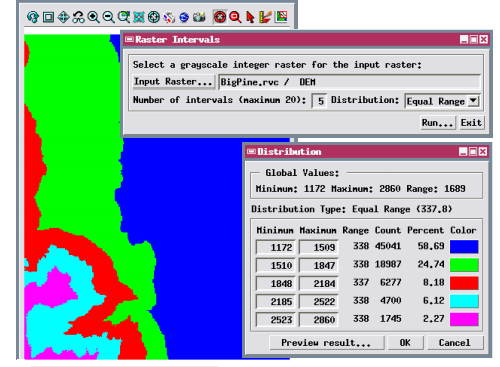The image size is (500, 367).
Task: Click the raster region tool icon
Action: [x=281, y=17]
